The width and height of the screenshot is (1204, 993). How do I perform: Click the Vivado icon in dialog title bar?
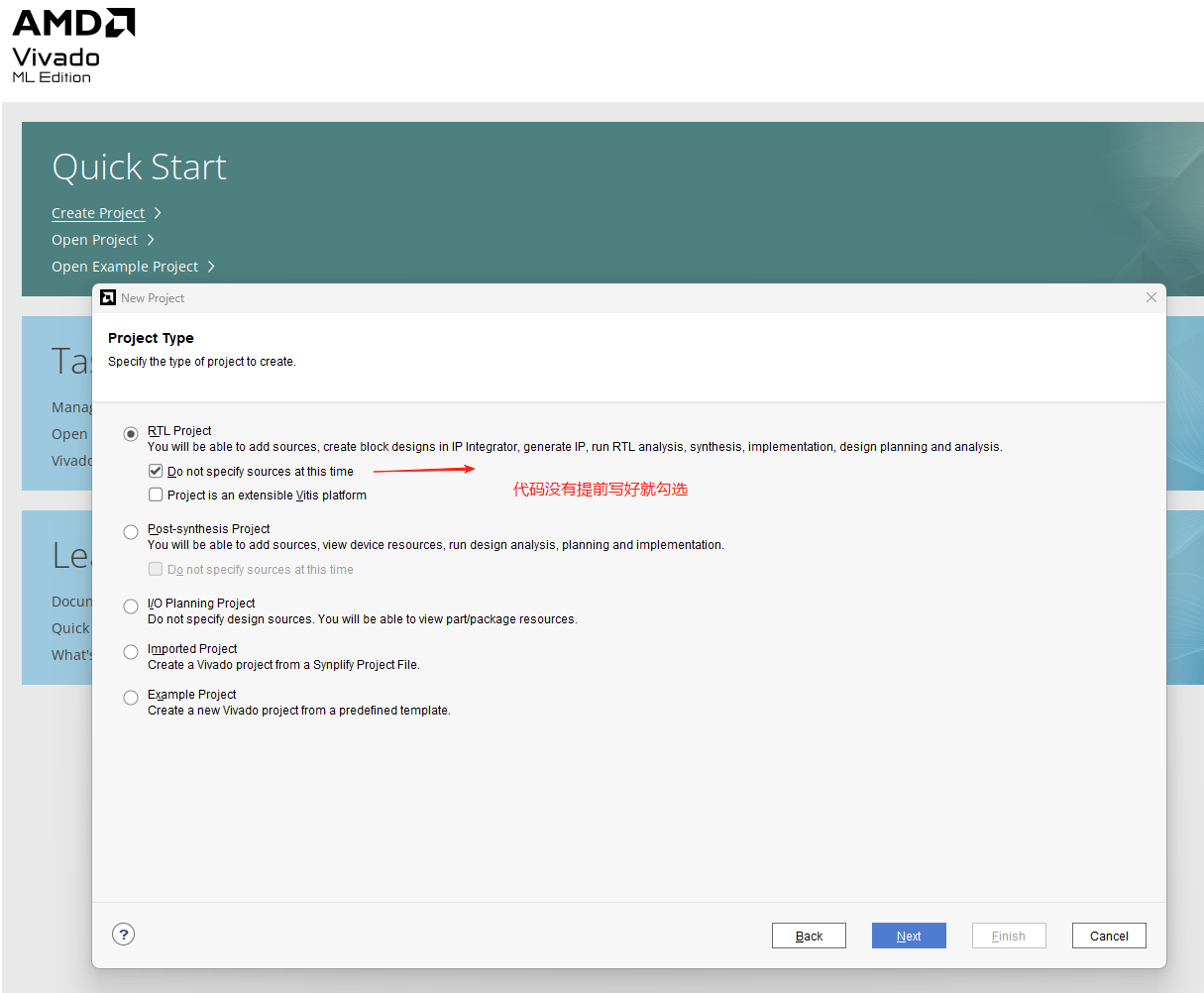pos(108,297)
